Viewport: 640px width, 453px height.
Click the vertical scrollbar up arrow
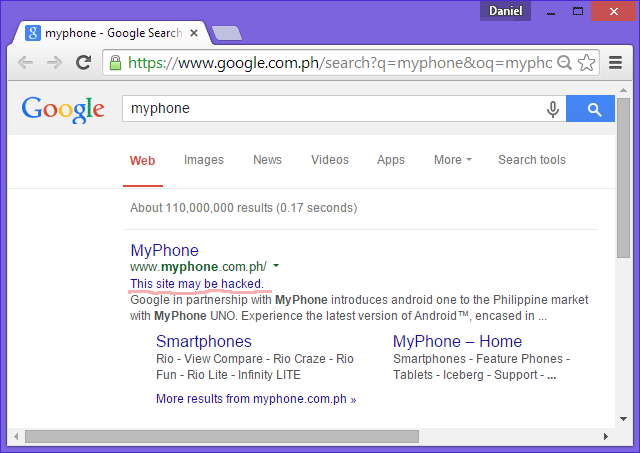pyautogui.click(x=623, y=90)
